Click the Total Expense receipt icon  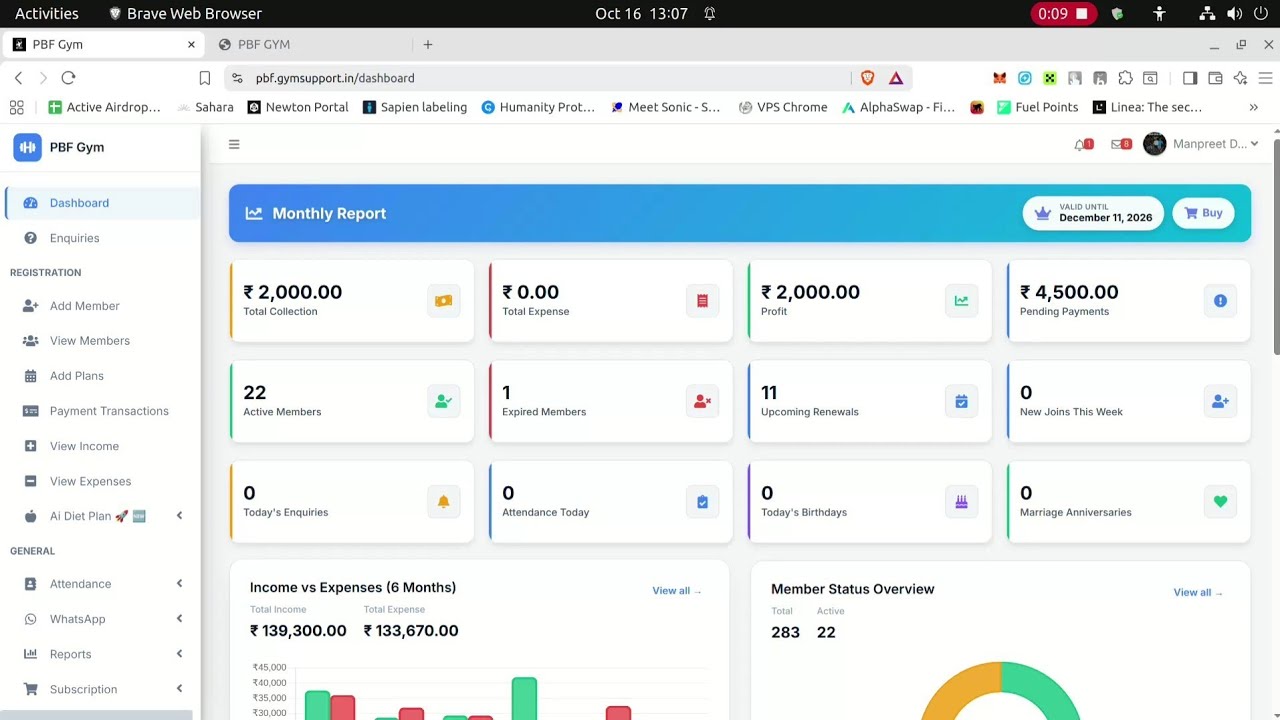click(x=702, y=301)
